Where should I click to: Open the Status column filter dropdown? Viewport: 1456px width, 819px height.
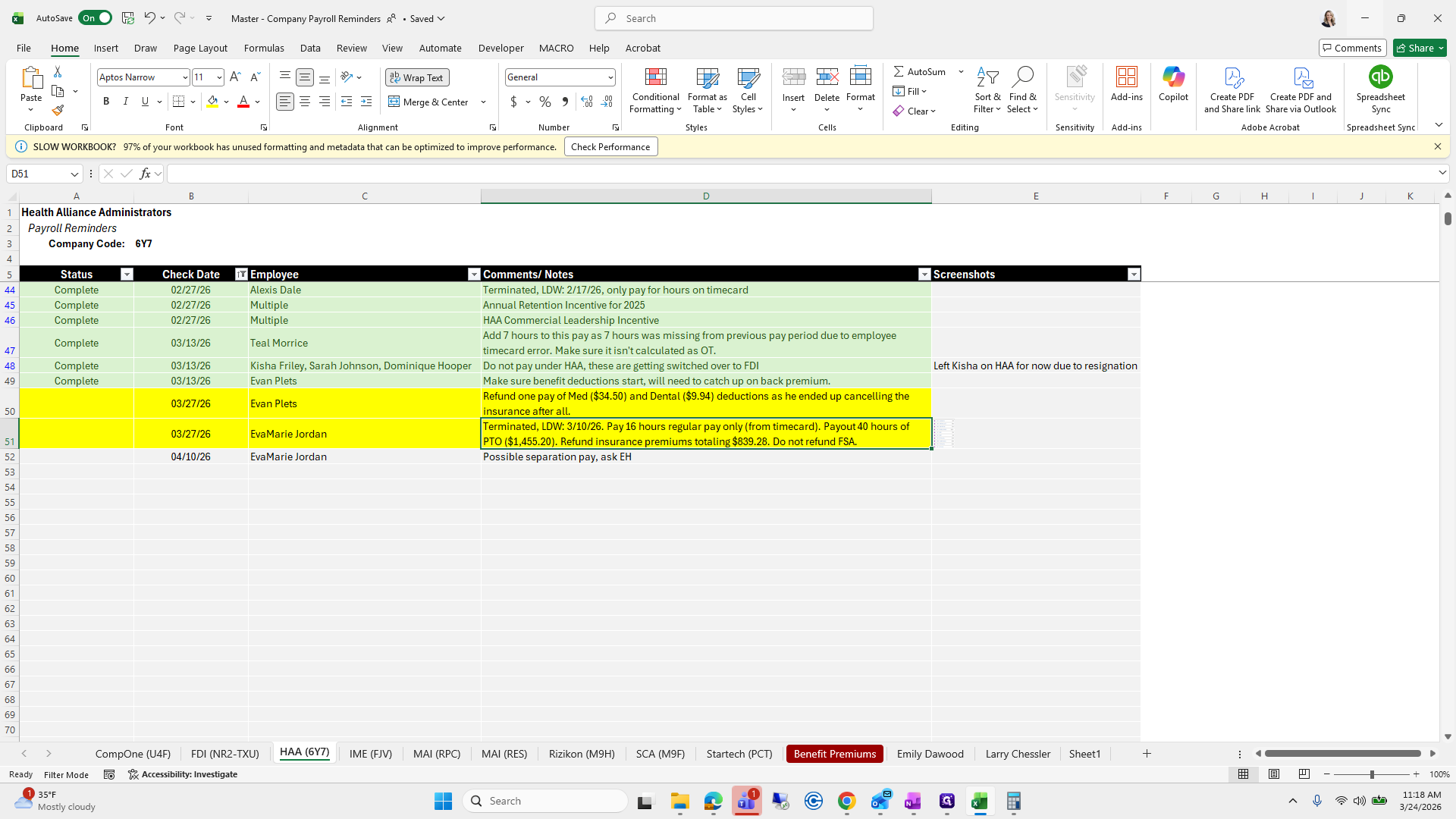pyautogui.click(x=127, y=275)
